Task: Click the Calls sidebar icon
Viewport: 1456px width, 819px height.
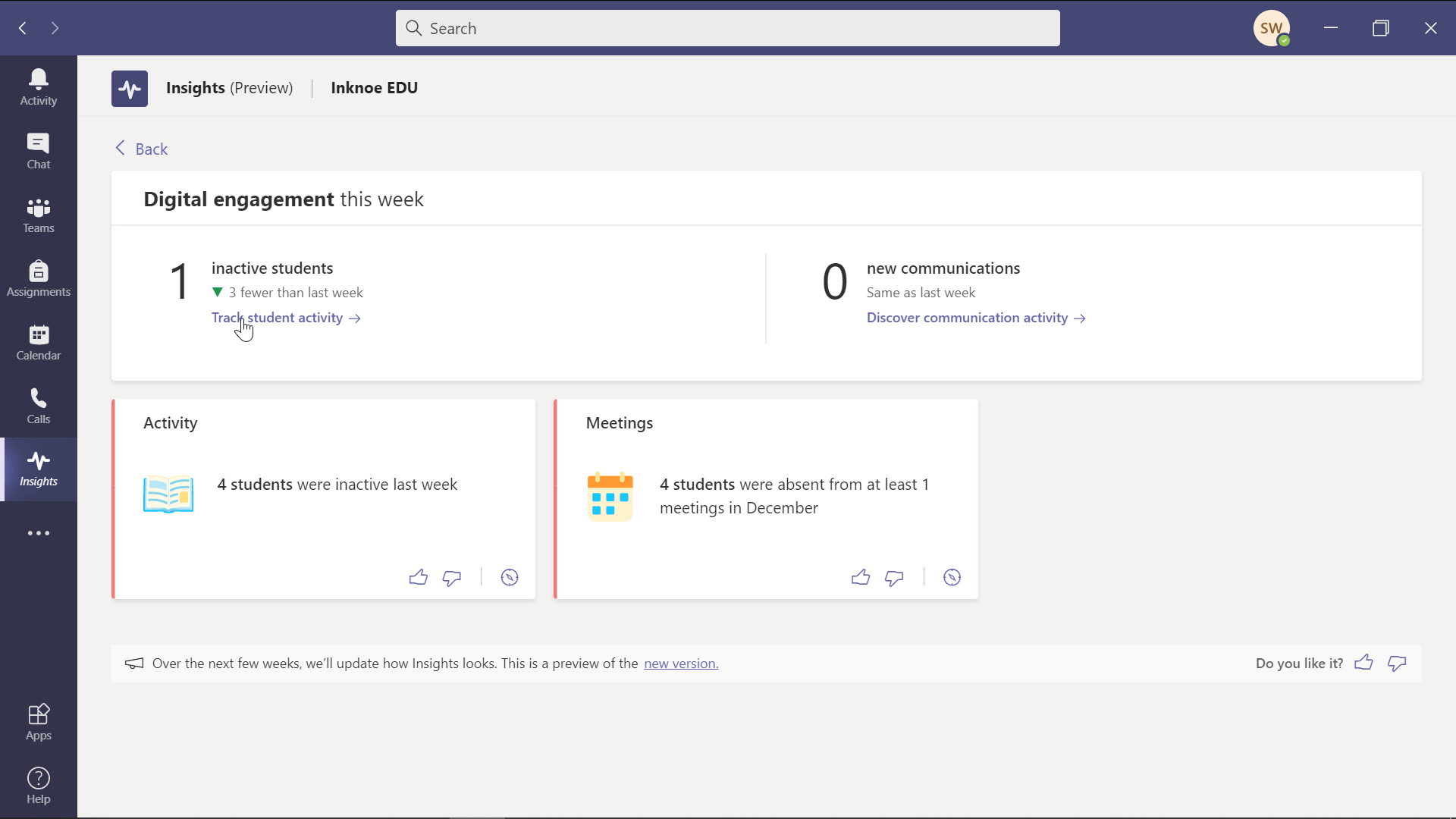Action: (39, 404)
